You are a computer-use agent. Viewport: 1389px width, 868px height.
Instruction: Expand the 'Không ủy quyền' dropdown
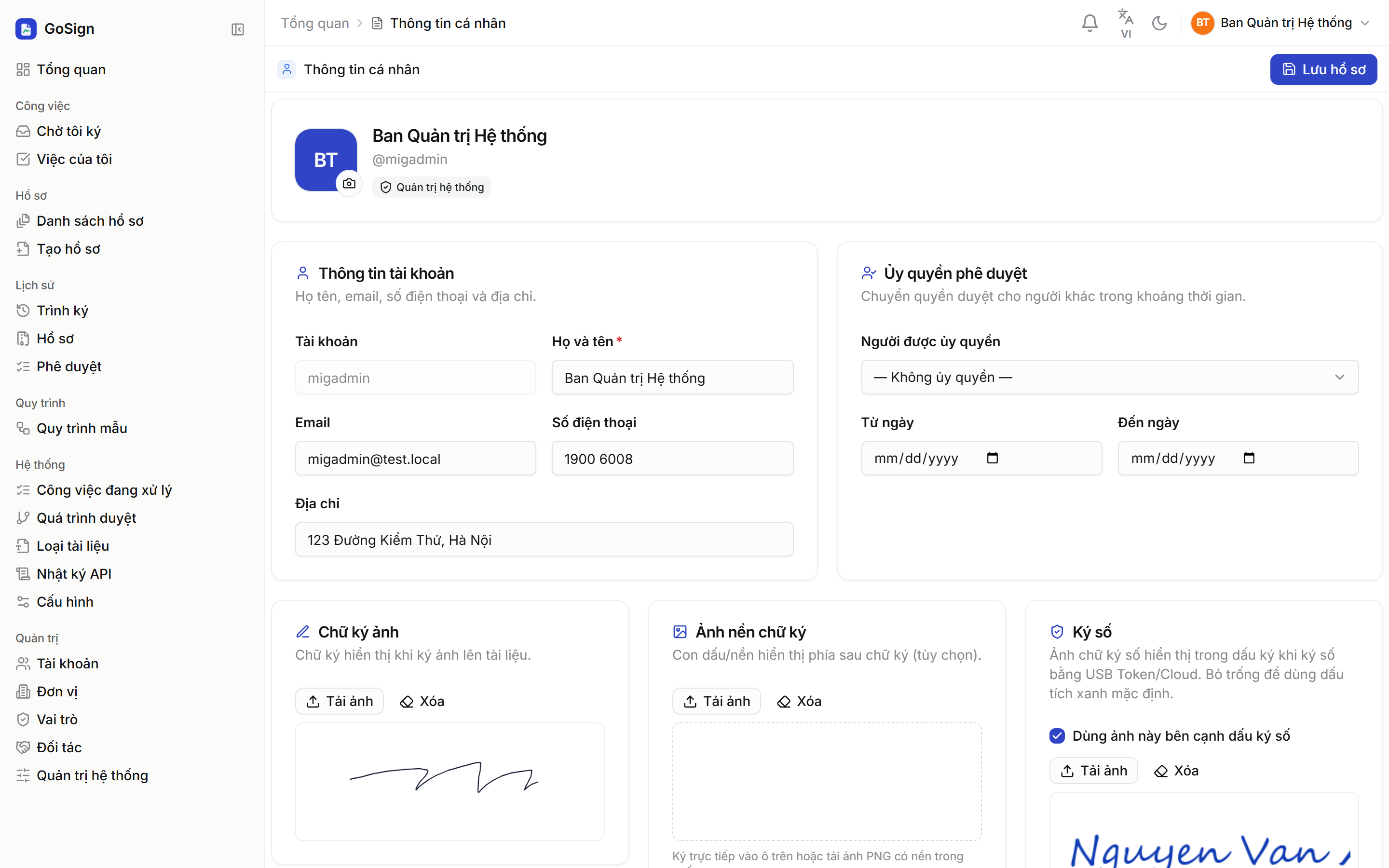[x=1109, y=377]
